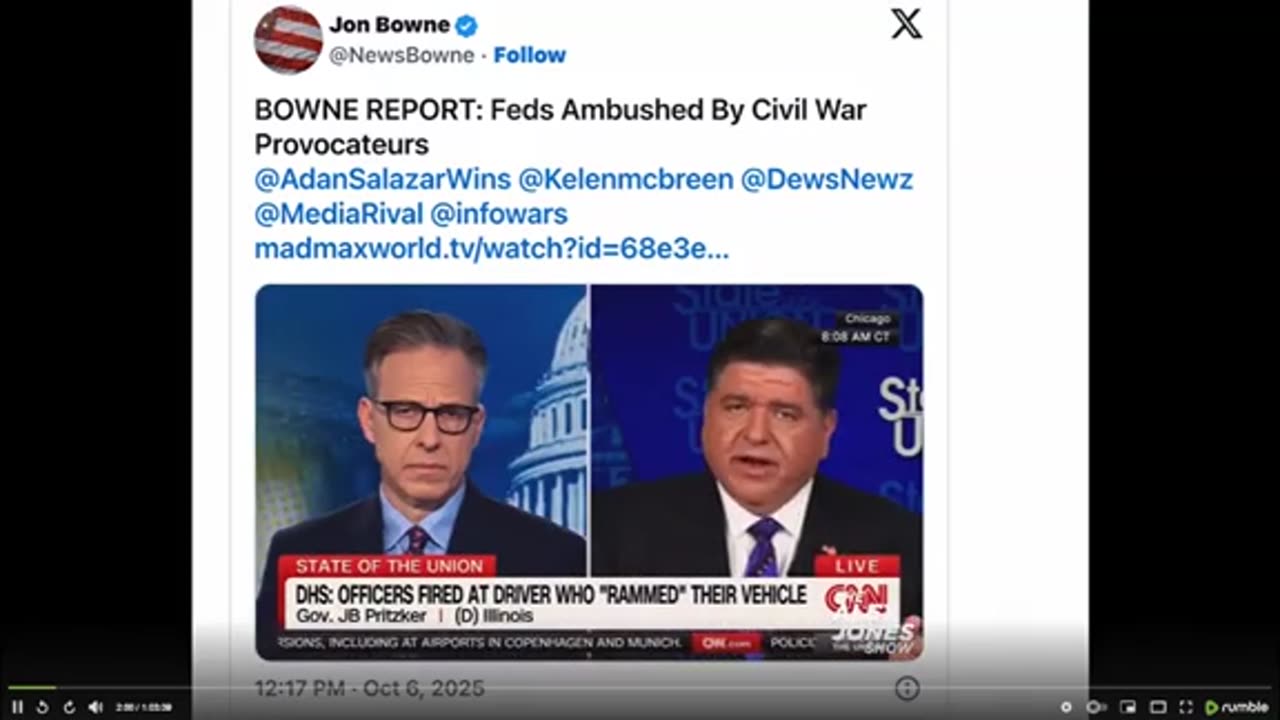Click the embedded CNN video thumbnail
1280x720 pixels.
[589, 472]
